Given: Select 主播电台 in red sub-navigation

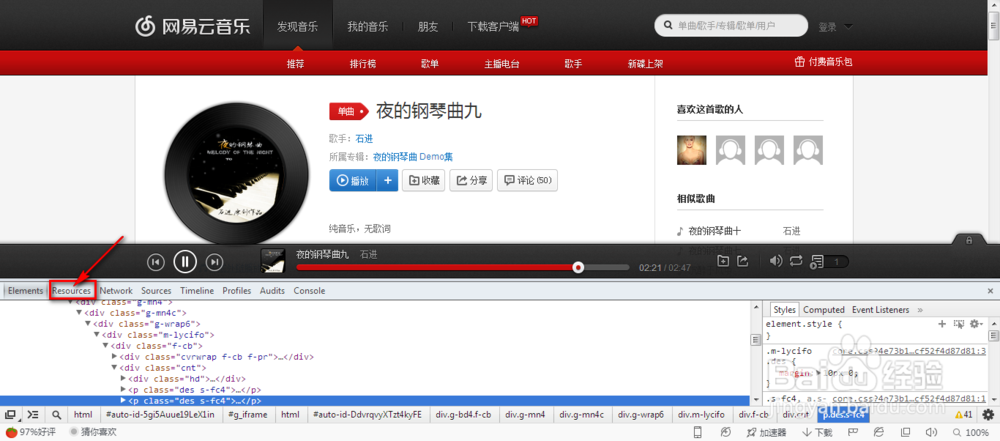Looking at the screenshot, I should (502, 64).
